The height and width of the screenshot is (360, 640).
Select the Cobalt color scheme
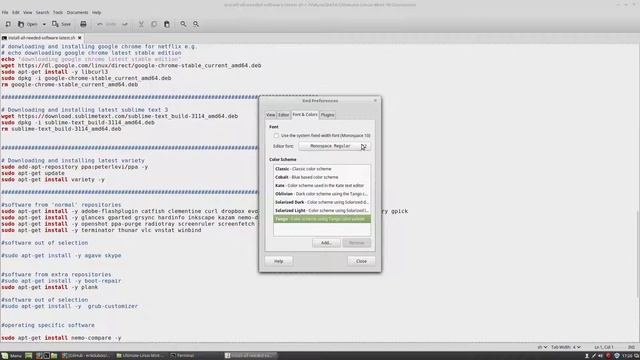point(322,177)
